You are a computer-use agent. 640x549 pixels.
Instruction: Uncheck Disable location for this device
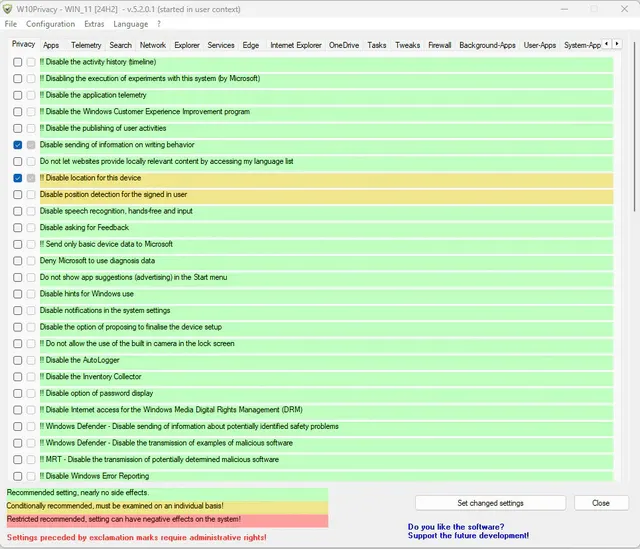(18, 178)
